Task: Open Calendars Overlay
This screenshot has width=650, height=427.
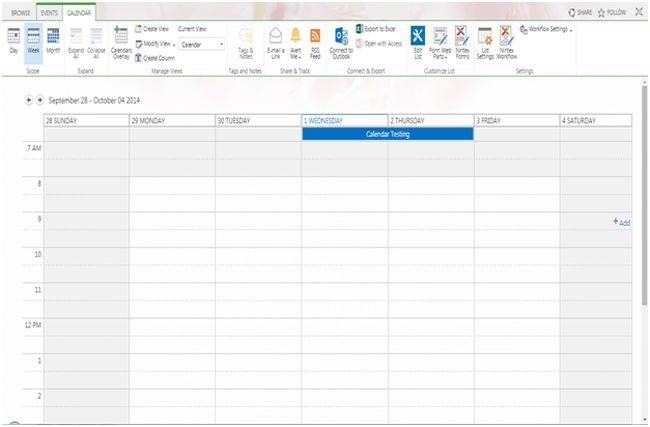Action: pyautogui.click(x=121, y=43)
